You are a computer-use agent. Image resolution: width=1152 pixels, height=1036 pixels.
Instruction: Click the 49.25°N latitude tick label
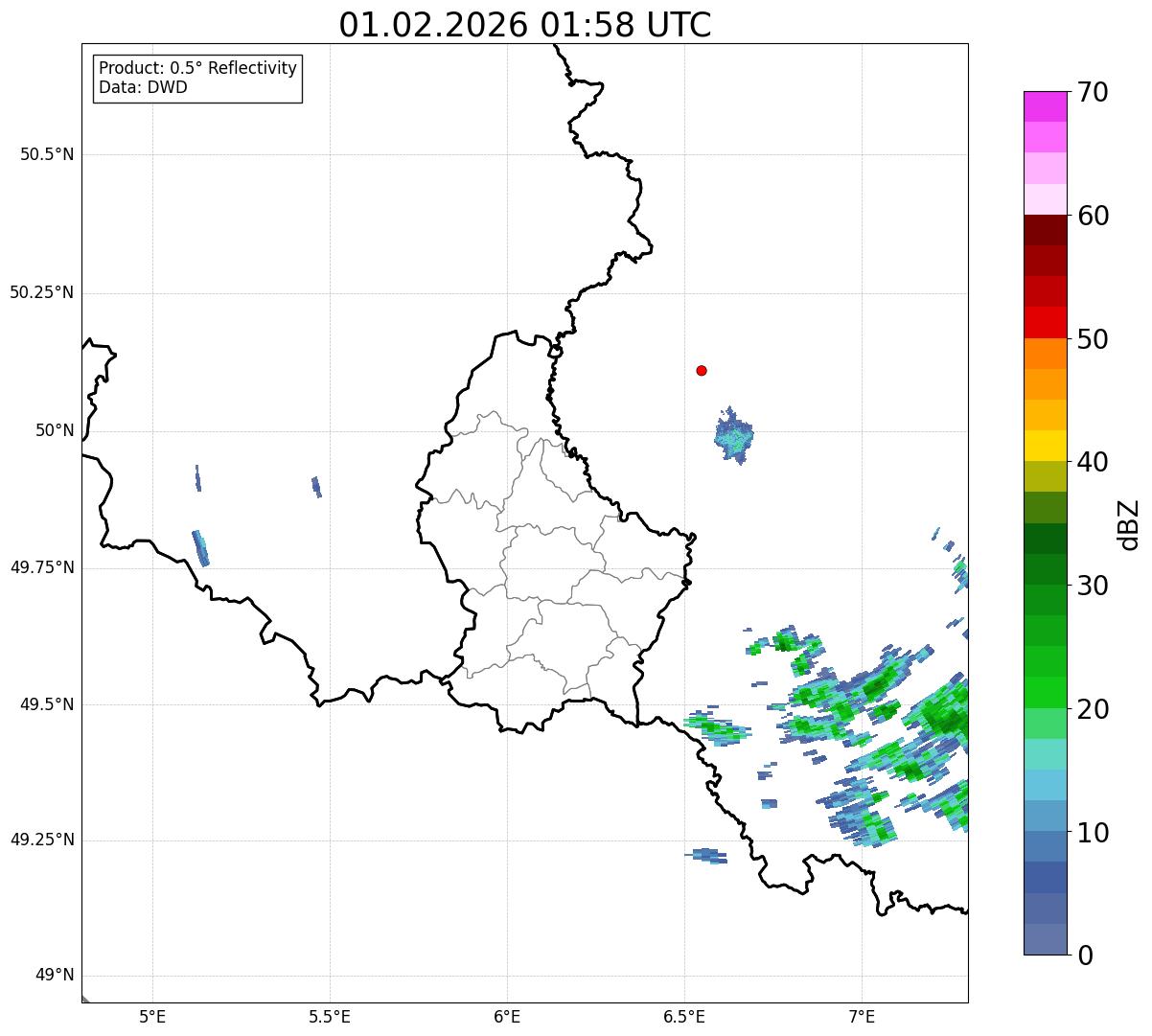click(x=42, y=840)
